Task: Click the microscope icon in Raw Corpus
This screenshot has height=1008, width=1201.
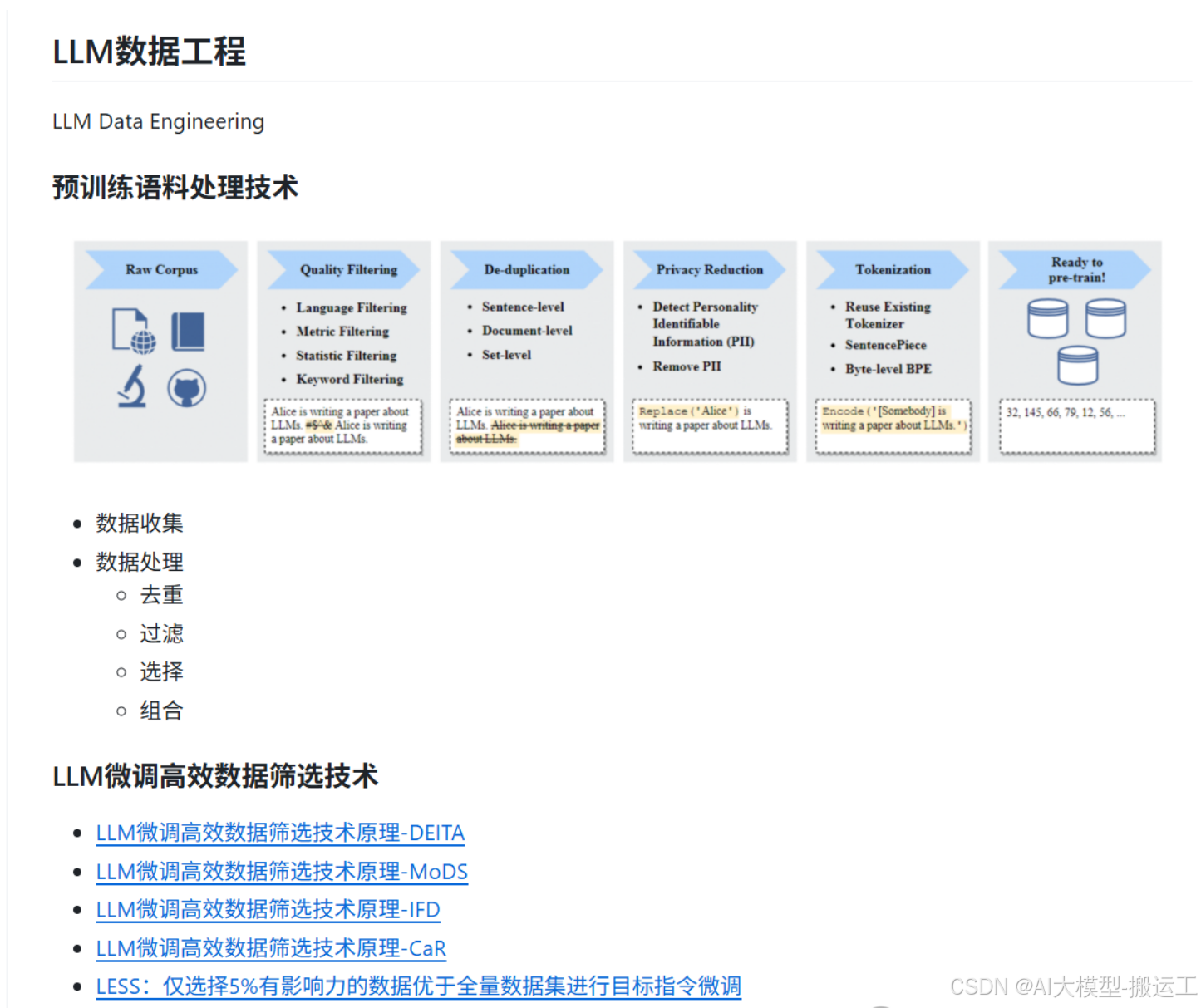Action: coord(132,386)
